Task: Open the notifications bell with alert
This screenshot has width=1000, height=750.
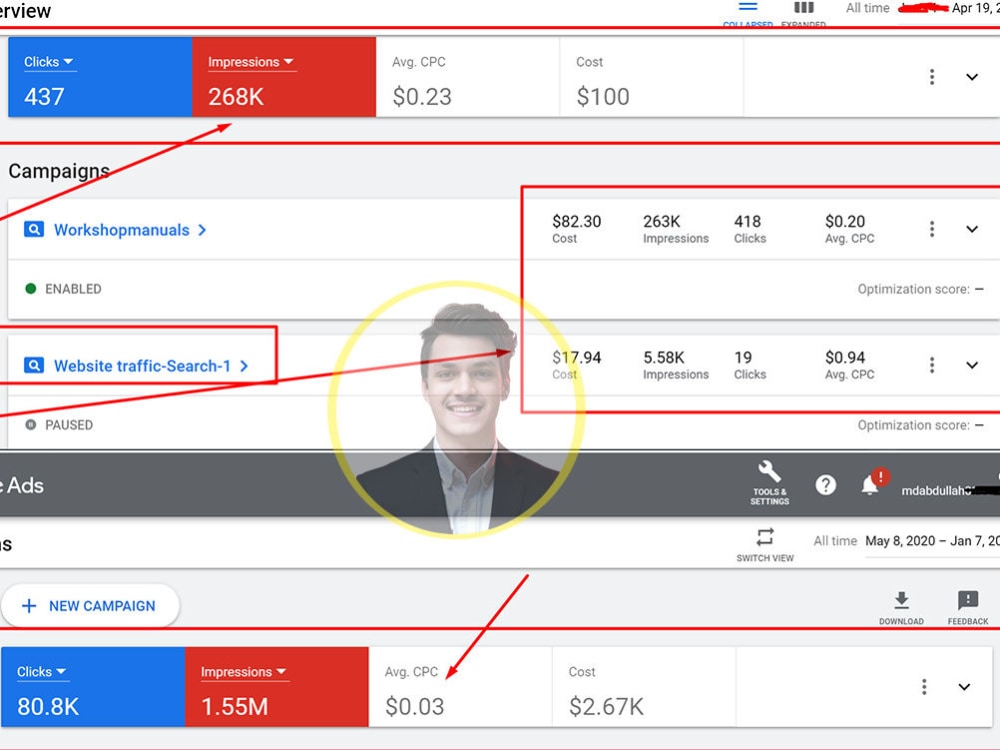Action: [x=872, y=482]
